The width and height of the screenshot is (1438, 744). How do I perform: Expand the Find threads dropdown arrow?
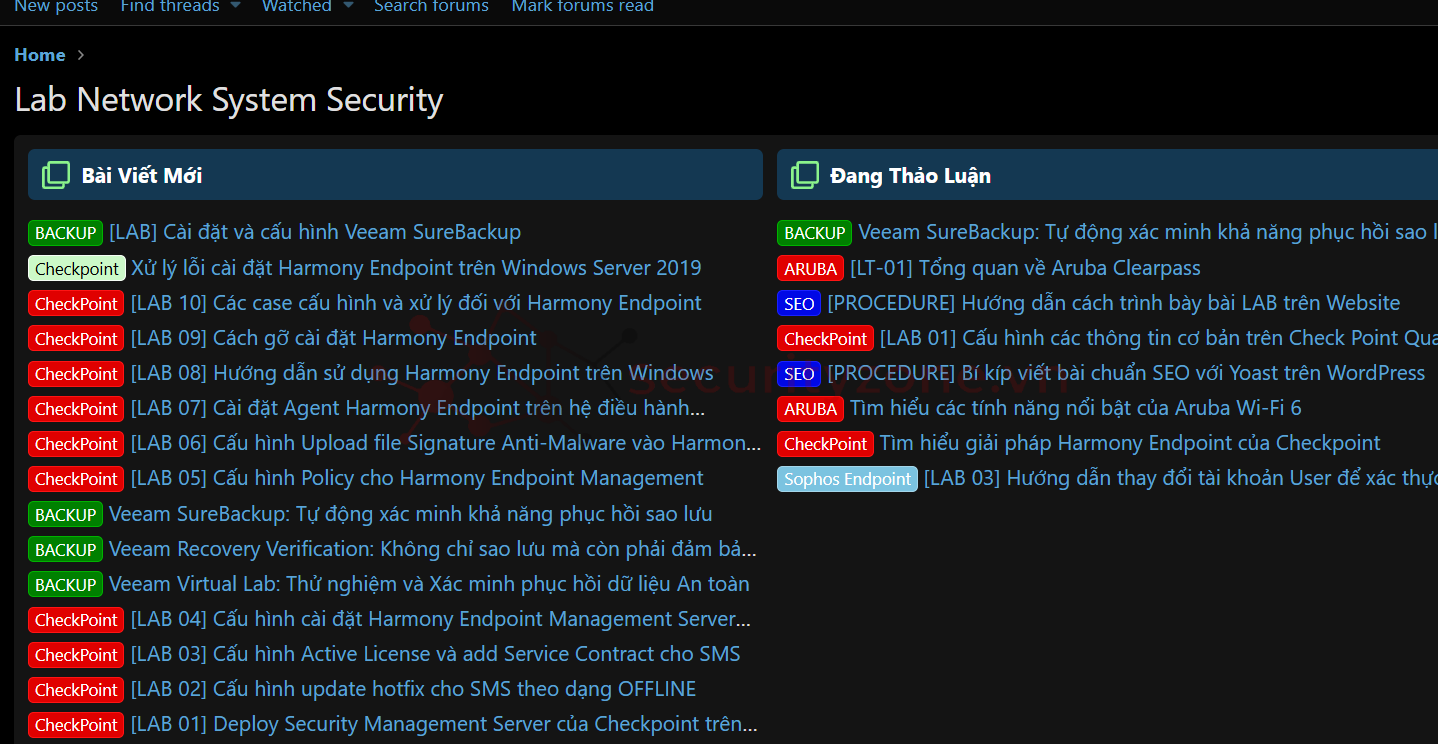pyautogui.click(x=235, y=6)
